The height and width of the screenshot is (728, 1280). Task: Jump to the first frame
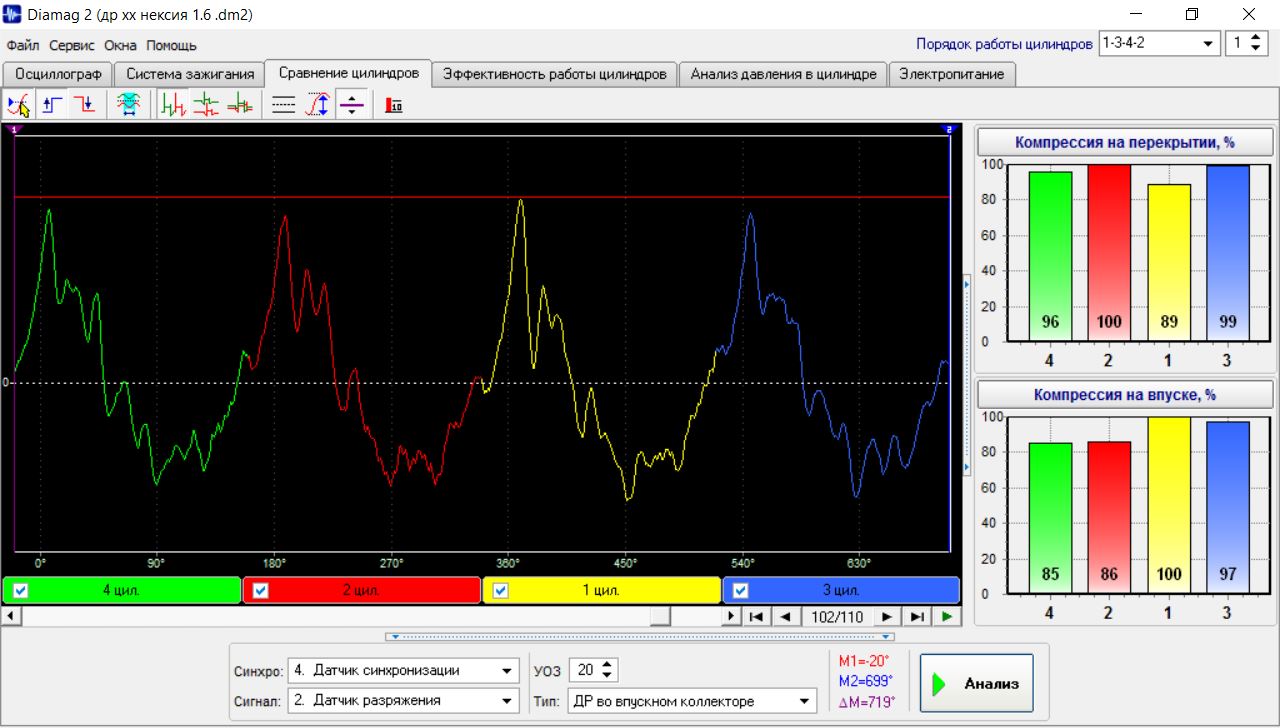757,616
